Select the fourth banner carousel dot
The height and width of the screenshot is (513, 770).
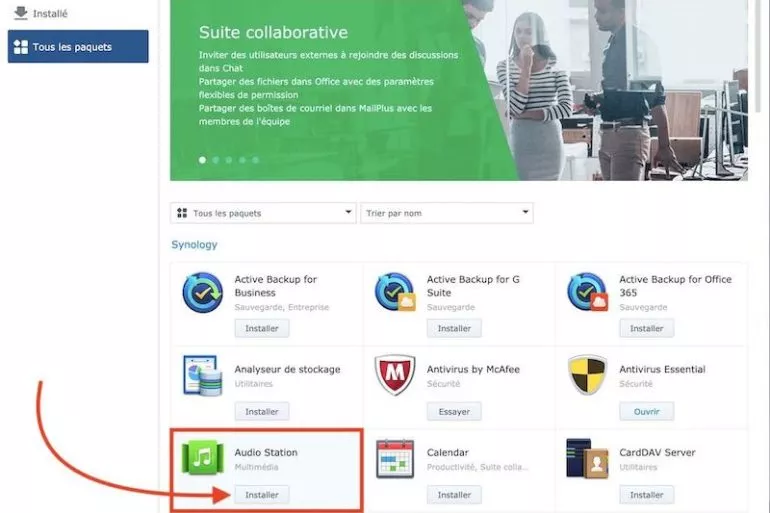point(242,160)
